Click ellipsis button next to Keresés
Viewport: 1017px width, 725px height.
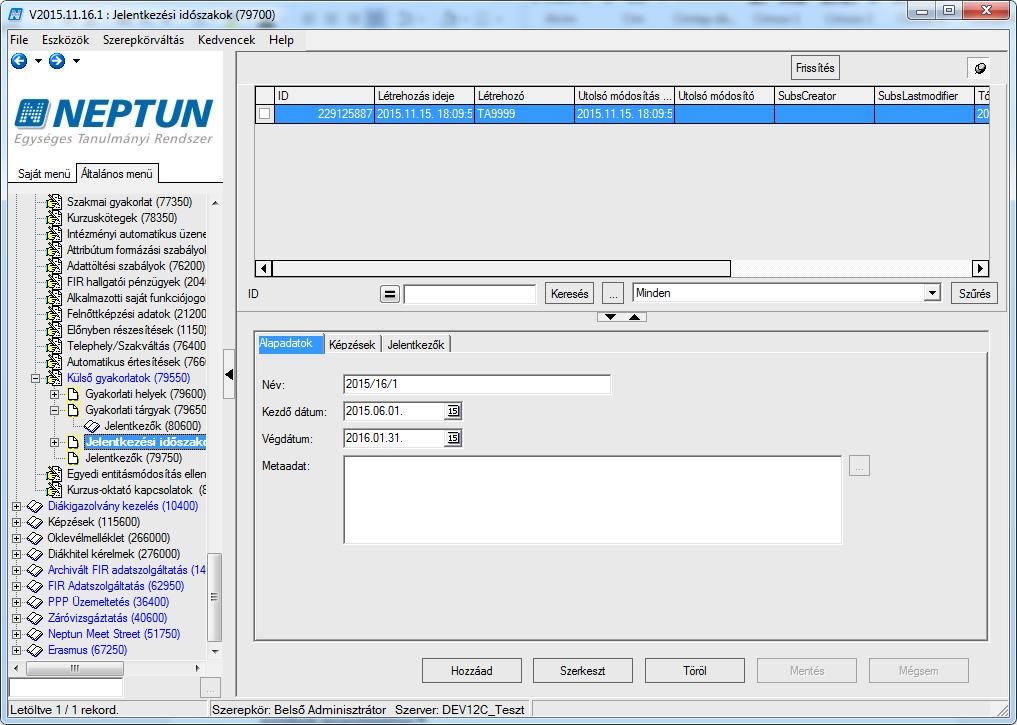click(612, 294)
